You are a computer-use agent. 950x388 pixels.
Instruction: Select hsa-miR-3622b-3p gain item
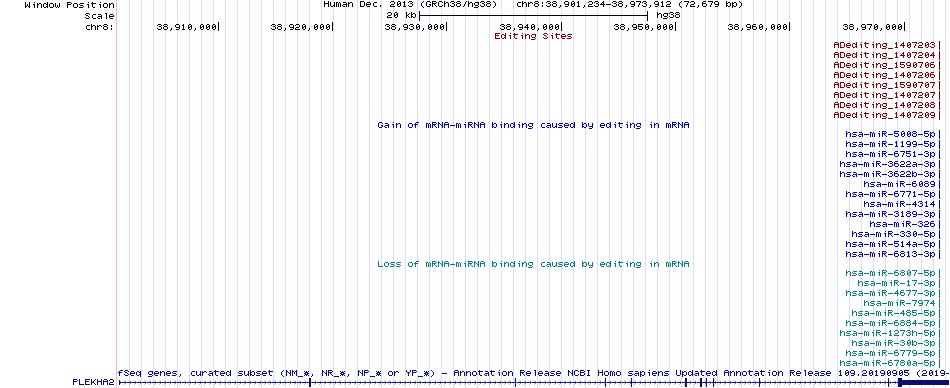(x=888, y=175)
